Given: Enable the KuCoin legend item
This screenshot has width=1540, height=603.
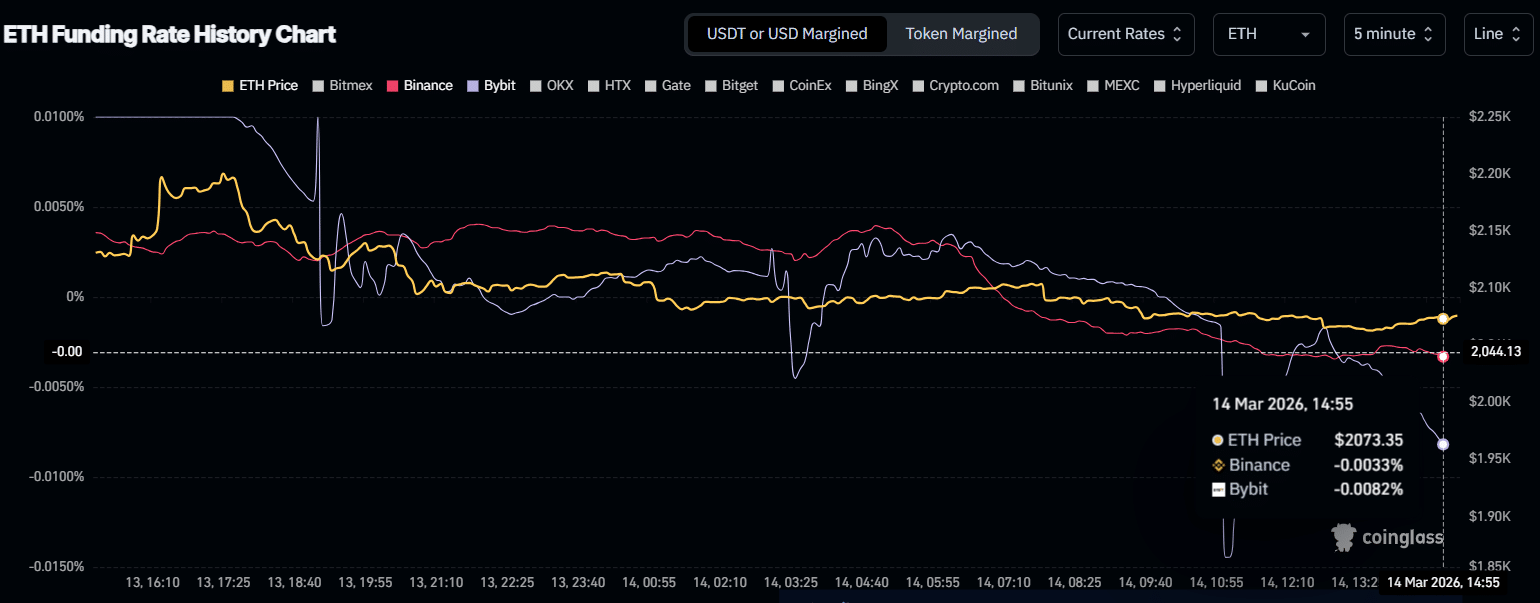Looking at the screenshot, I should [x=1285, y=86].
